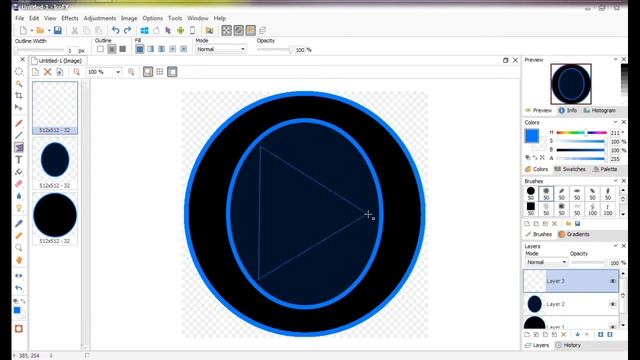Image resolution: width=640 pixels, height=360 pixels.
Task: Select the third Outline style option
Action: [x=122, y=49]
